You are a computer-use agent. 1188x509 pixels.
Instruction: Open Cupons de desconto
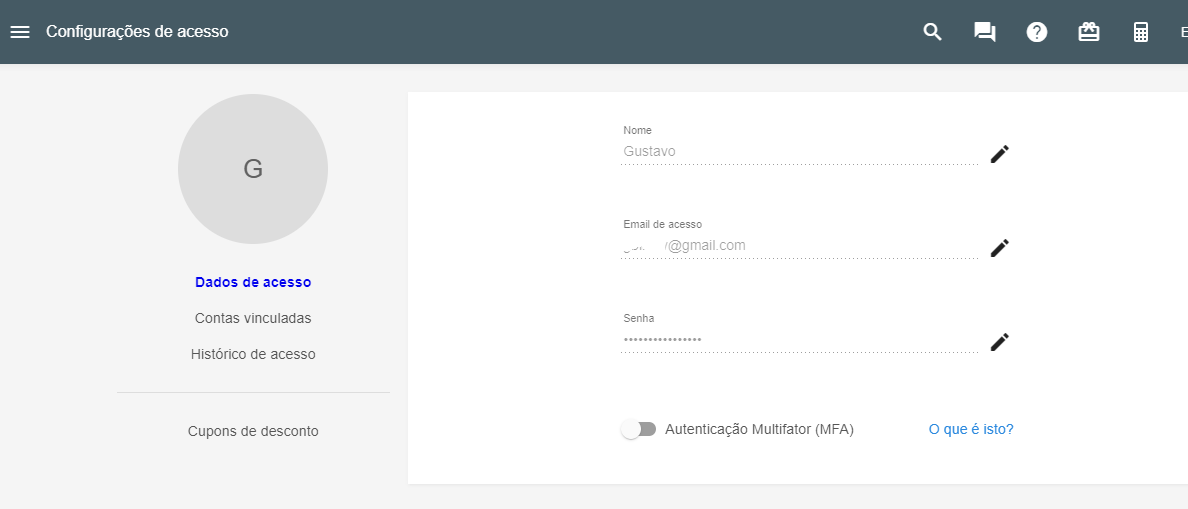pyautogui.click(x=253, y=431)
